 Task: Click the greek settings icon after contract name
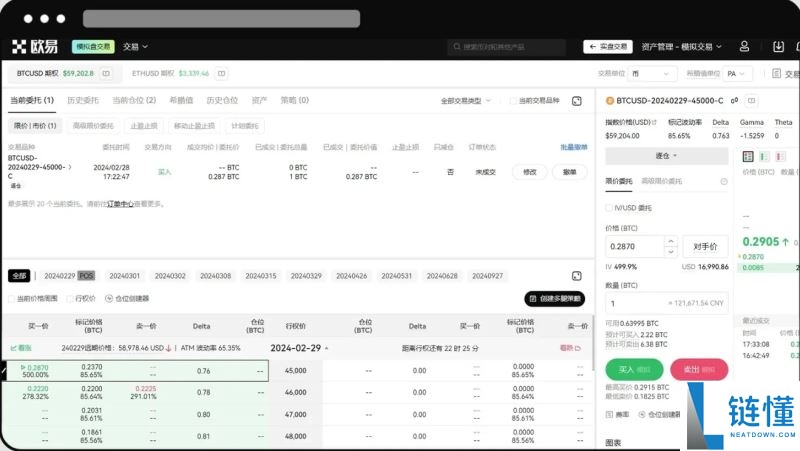click(734, 101)
